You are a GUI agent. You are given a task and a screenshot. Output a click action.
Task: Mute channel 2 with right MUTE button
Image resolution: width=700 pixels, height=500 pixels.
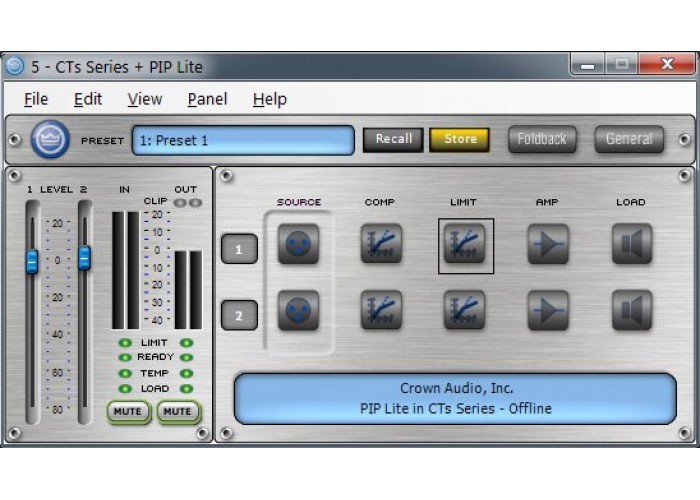pyautogui.click(x=178, y=412)
